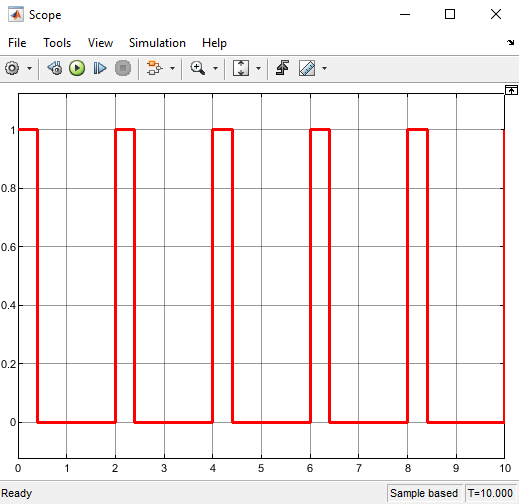Open the Triggers icon
The width and height of the screenshot is (519, 504).
pyautogui.click(x=283, y=68)
